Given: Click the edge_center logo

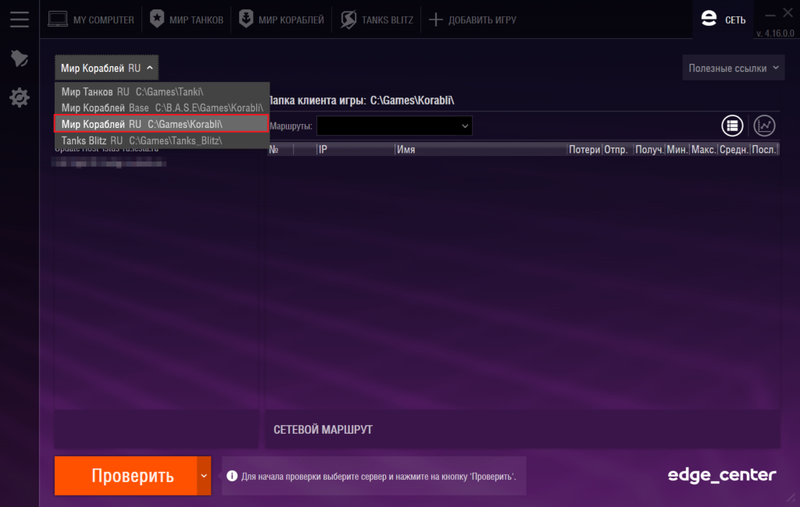Looking at the screenshot, I should click(722, 475).
